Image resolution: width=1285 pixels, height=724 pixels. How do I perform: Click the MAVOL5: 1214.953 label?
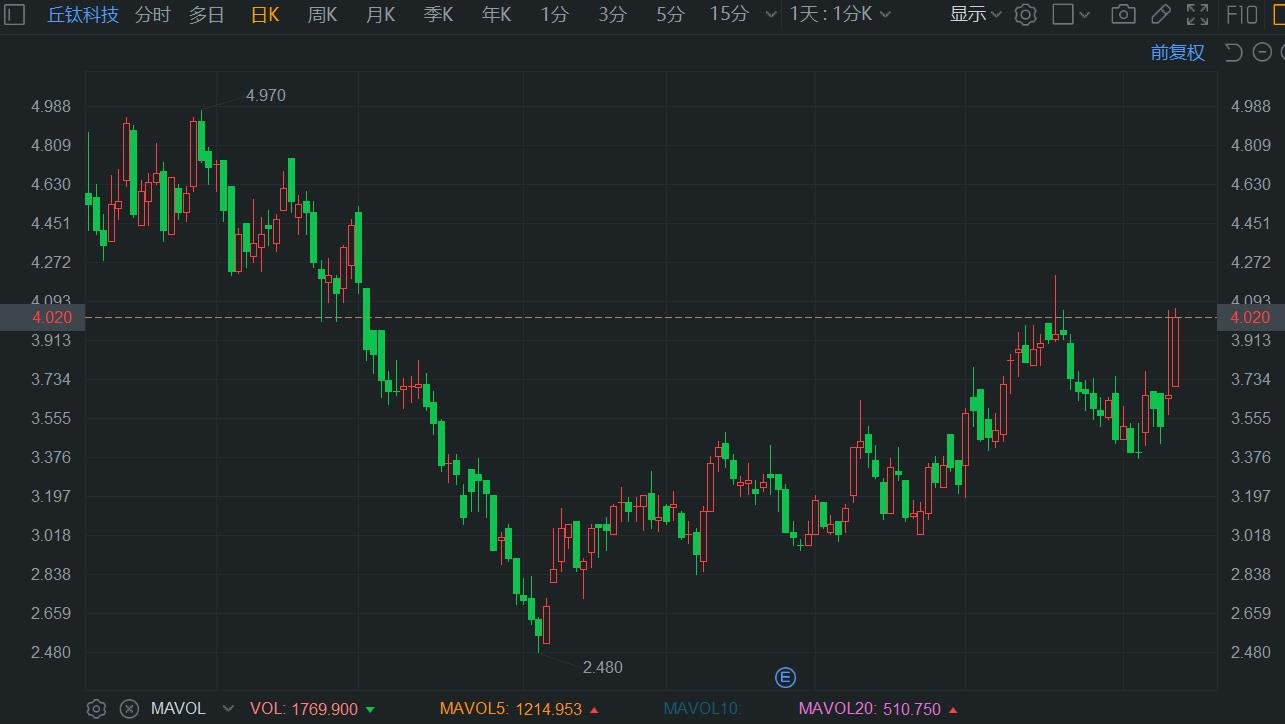click(510, 709)
